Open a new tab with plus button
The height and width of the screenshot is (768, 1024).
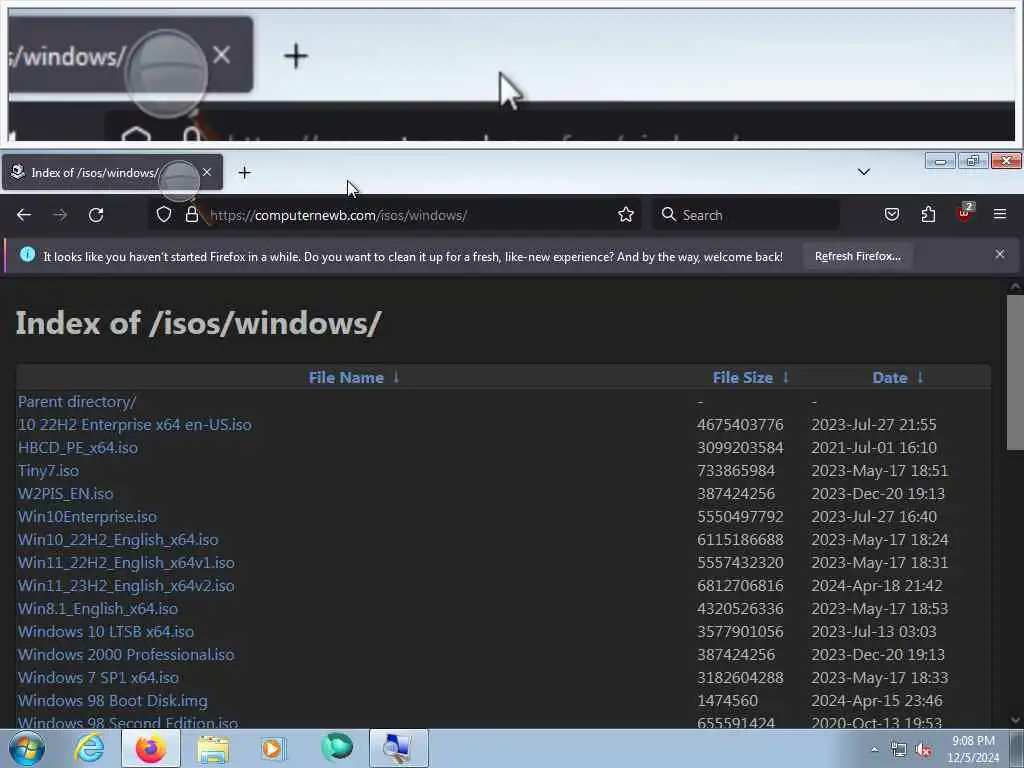(x=244, y=172)
